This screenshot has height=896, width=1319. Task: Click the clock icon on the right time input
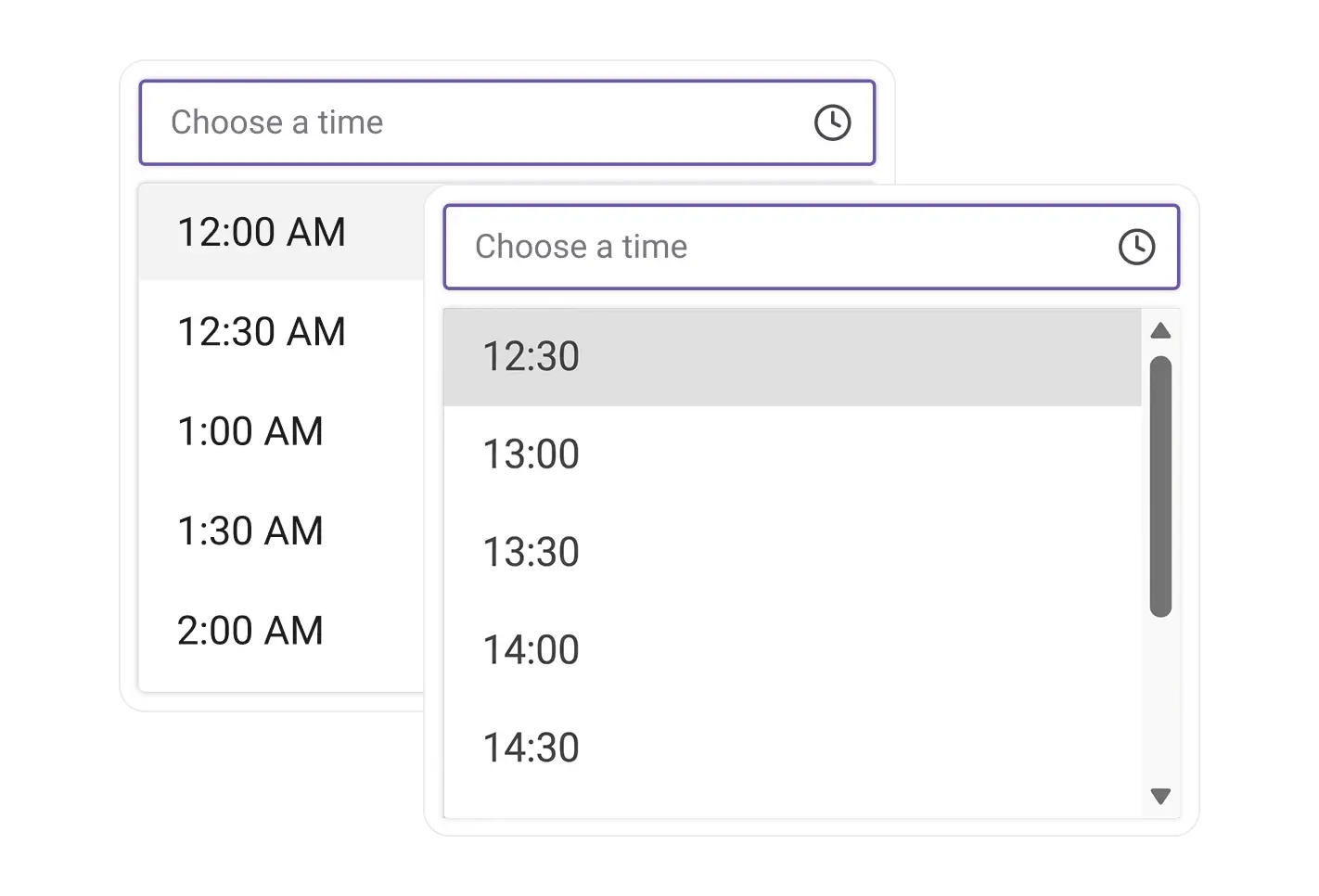[1136, 247]
